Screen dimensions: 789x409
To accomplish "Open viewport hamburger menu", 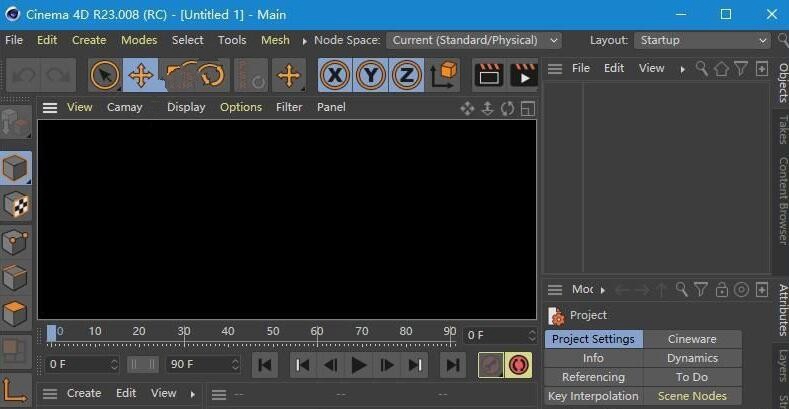I will [x=50, y=108].
